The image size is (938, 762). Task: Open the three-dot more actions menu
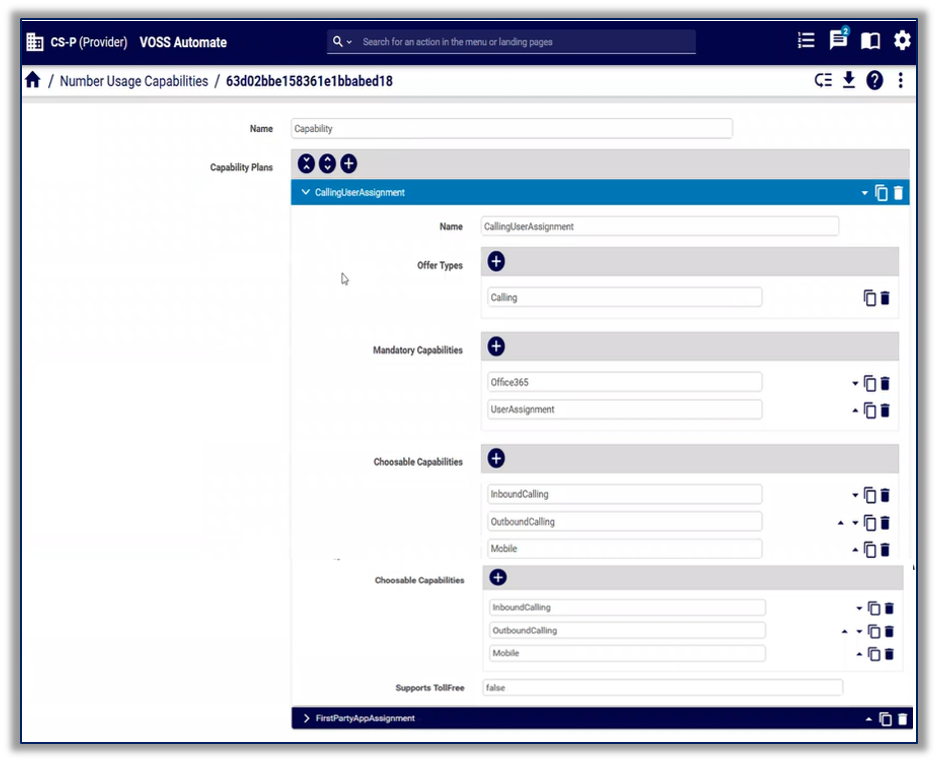tap(900, 81)
